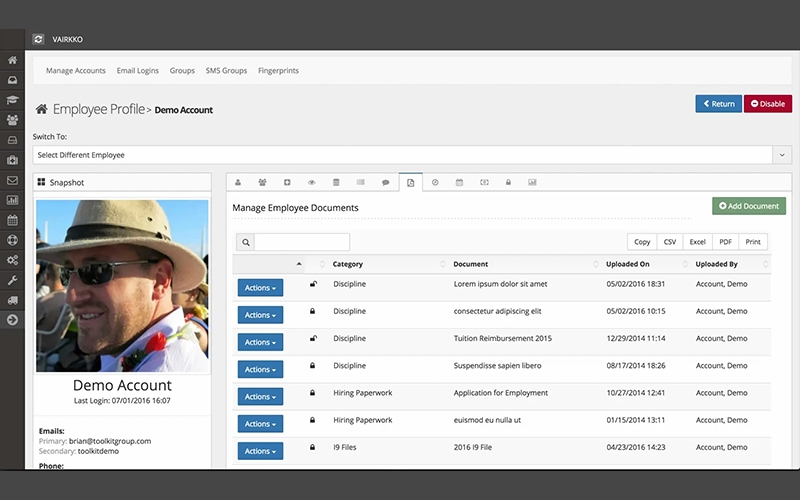
Task: Open the speech bubble comments tab icon
Action: coord(385,183)
